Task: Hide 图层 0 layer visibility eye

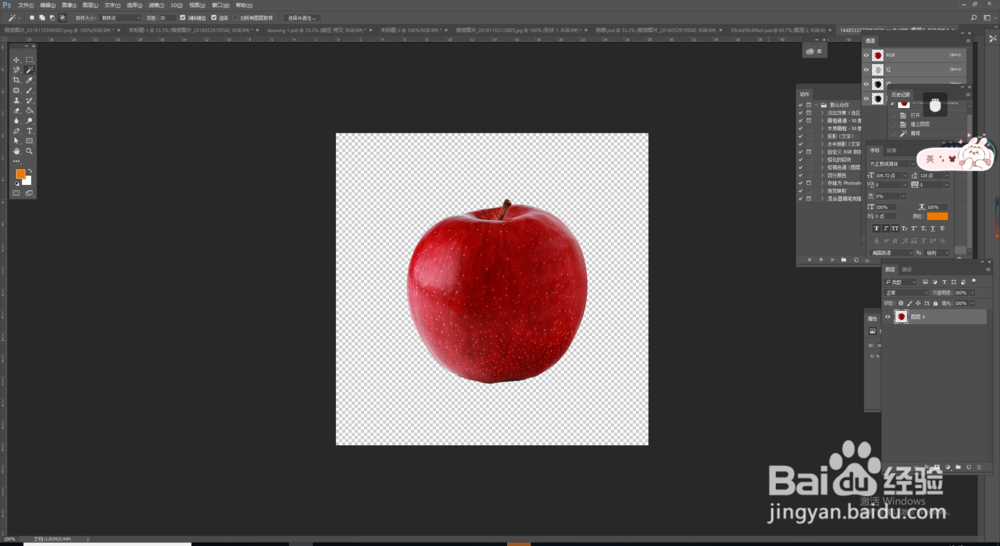Action: [x=888, y=316]
